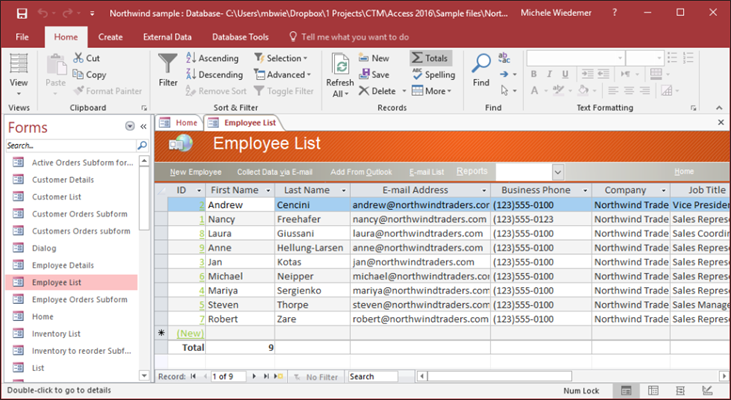
Task: Click Collect Data via E-mail link
Action: pyautogui.click(x=275, y=172)
